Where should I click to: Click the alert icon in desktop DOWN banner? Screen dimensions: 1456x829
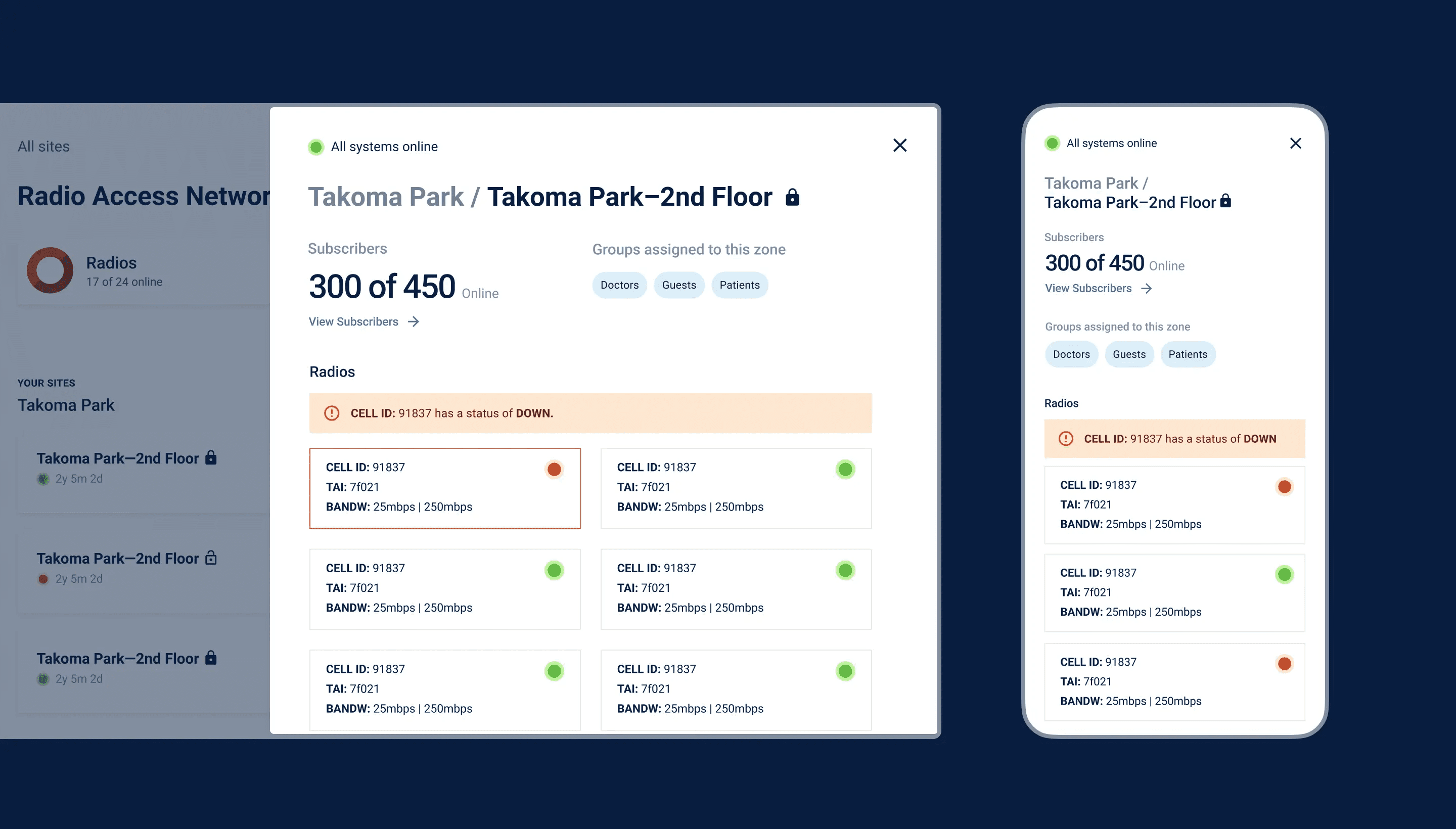[332, 413]
